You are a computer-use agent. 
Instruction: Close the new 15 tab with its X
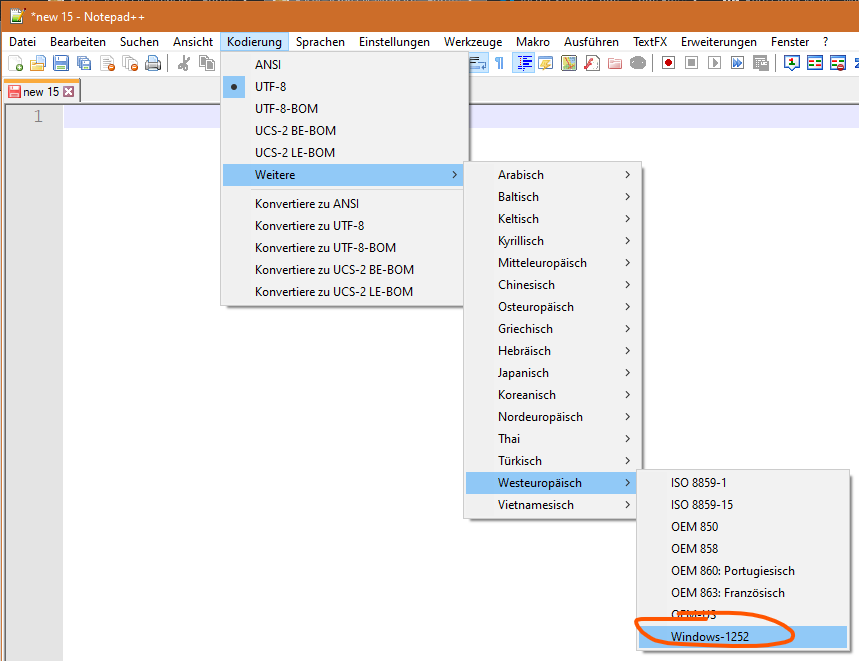click(x=68, y=91)
